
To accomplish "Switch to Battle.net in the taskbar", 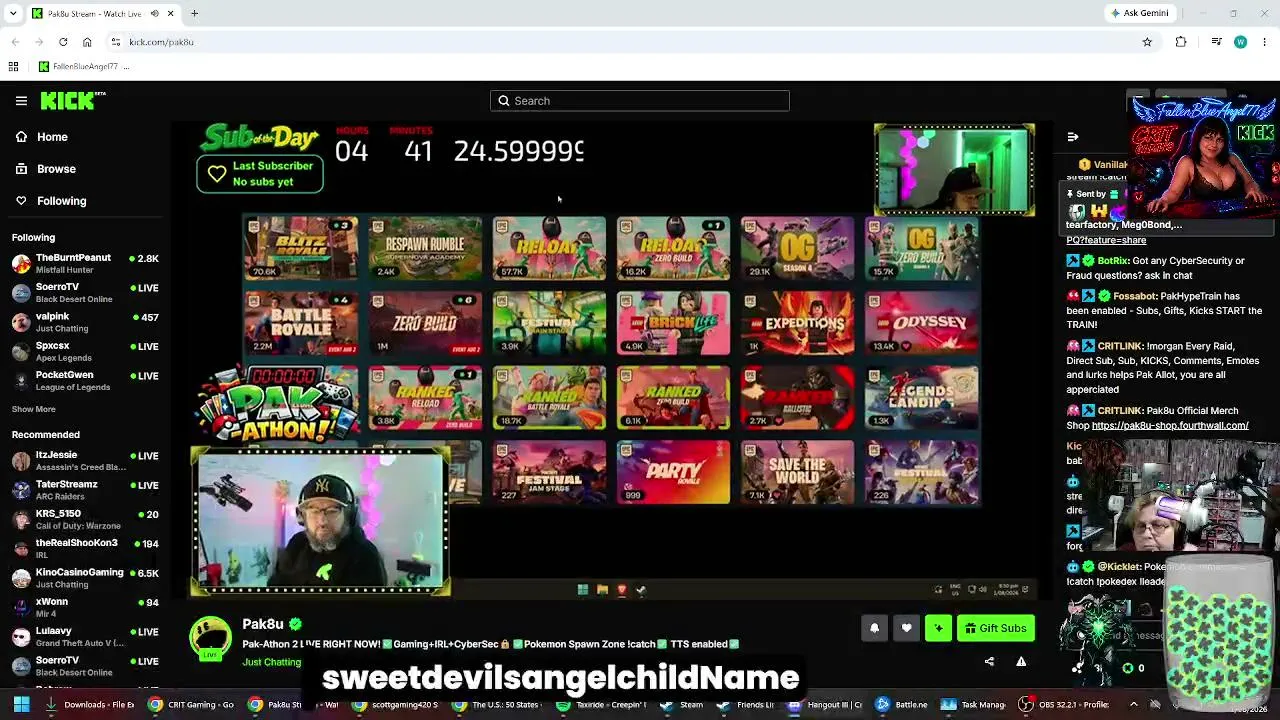I will point(901,705).
